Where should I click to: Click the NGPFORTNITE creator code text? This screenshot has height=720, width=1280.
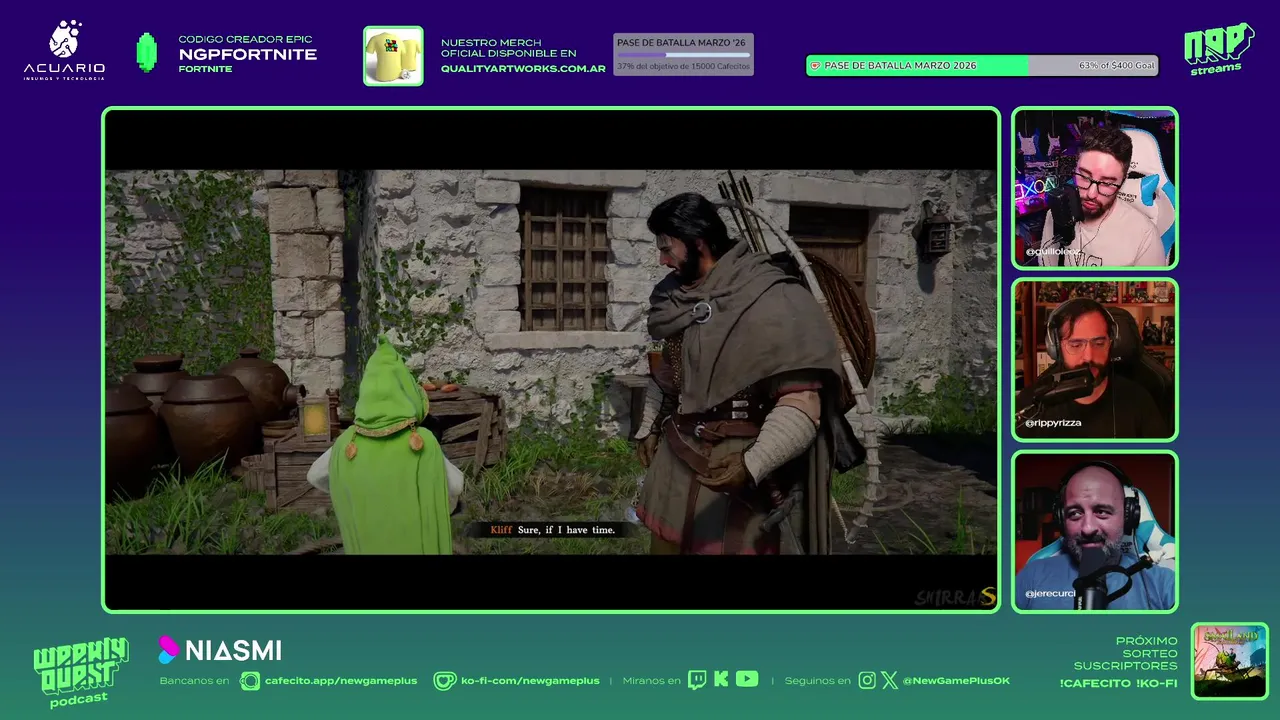pos(248,54)
